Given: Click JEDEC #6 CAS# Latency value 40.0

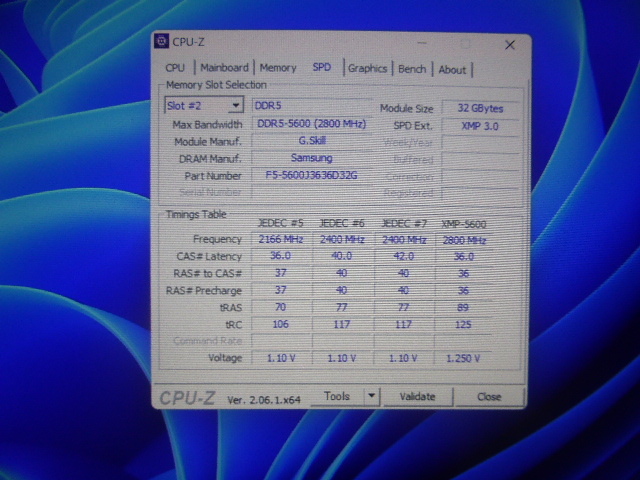Looking at the screenshot, I should tap(342, 256).
